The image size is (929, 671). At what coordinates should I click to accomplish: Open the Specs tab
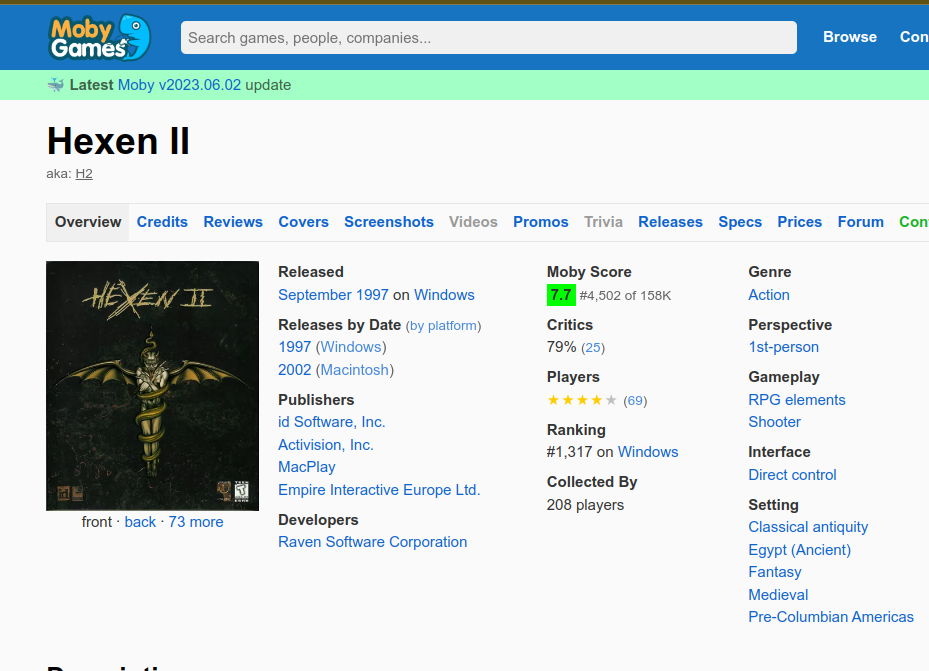740,222
